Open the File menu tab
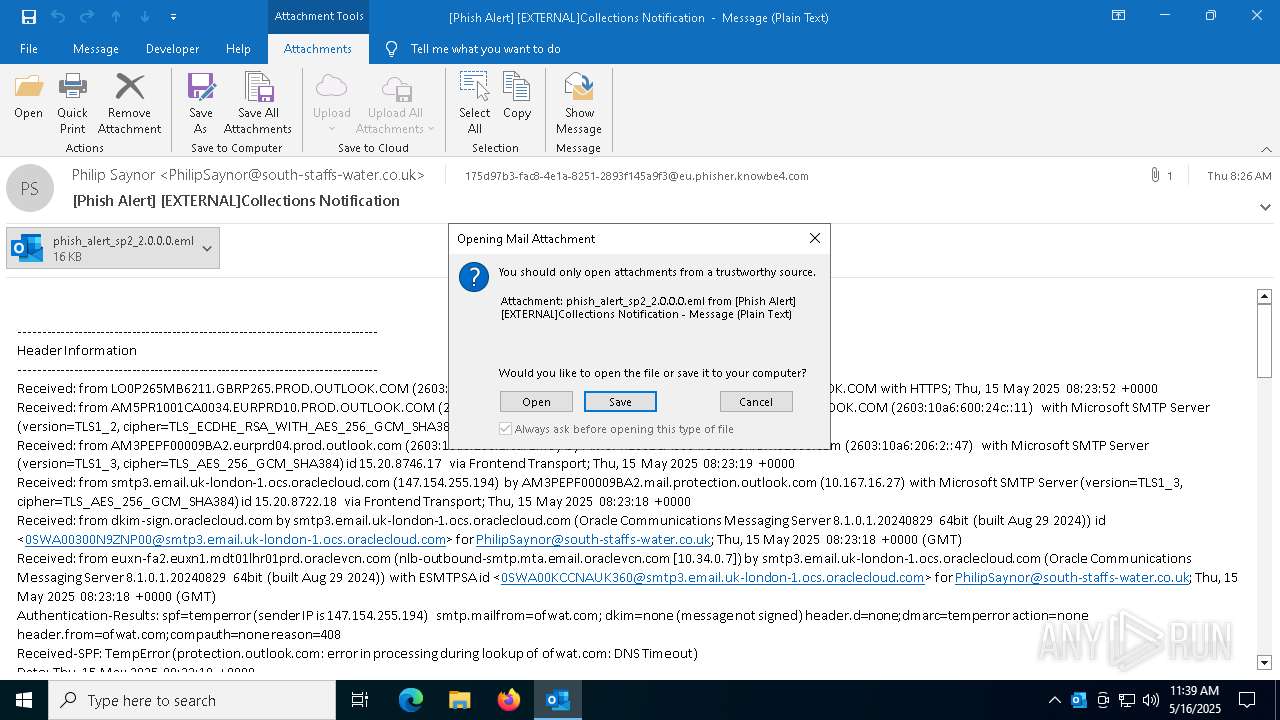The width and height of the screenshot is (1280, 720). 29,49
